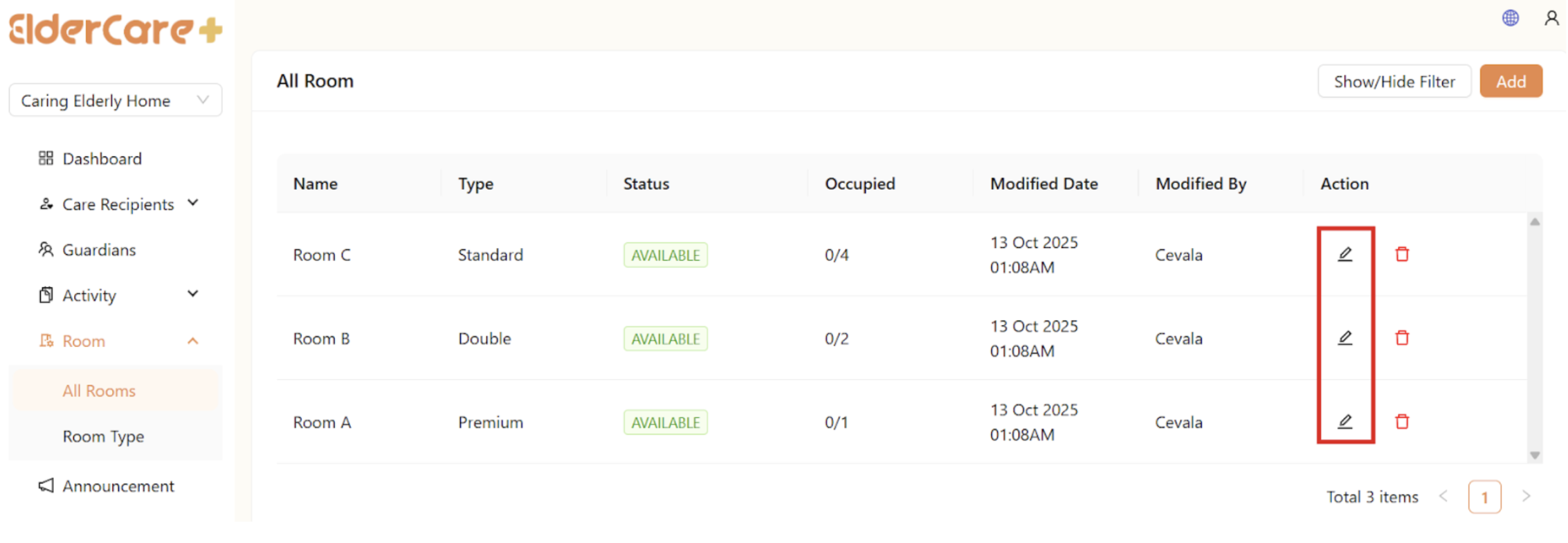Toggle the Show/Hide Filter button
The height and width of the screenshot is (543, 1568).
pyautogui.click(x=1394, y=82)
